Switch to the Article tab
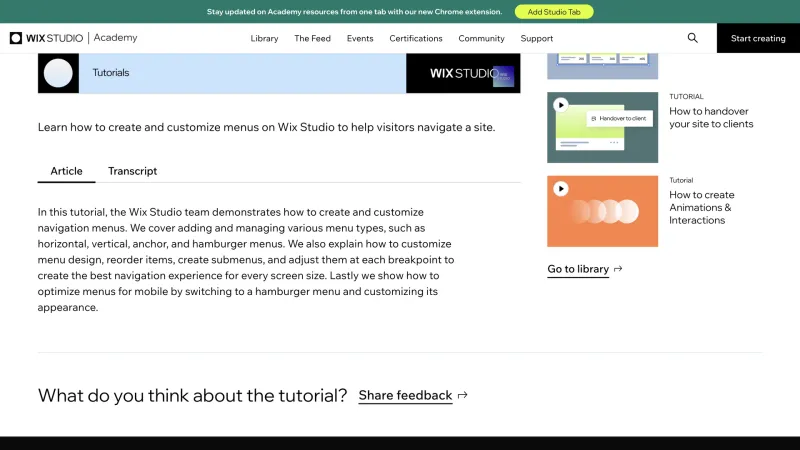Image resolution: width=800 pixels, height=450 pixels. [66, 171]
